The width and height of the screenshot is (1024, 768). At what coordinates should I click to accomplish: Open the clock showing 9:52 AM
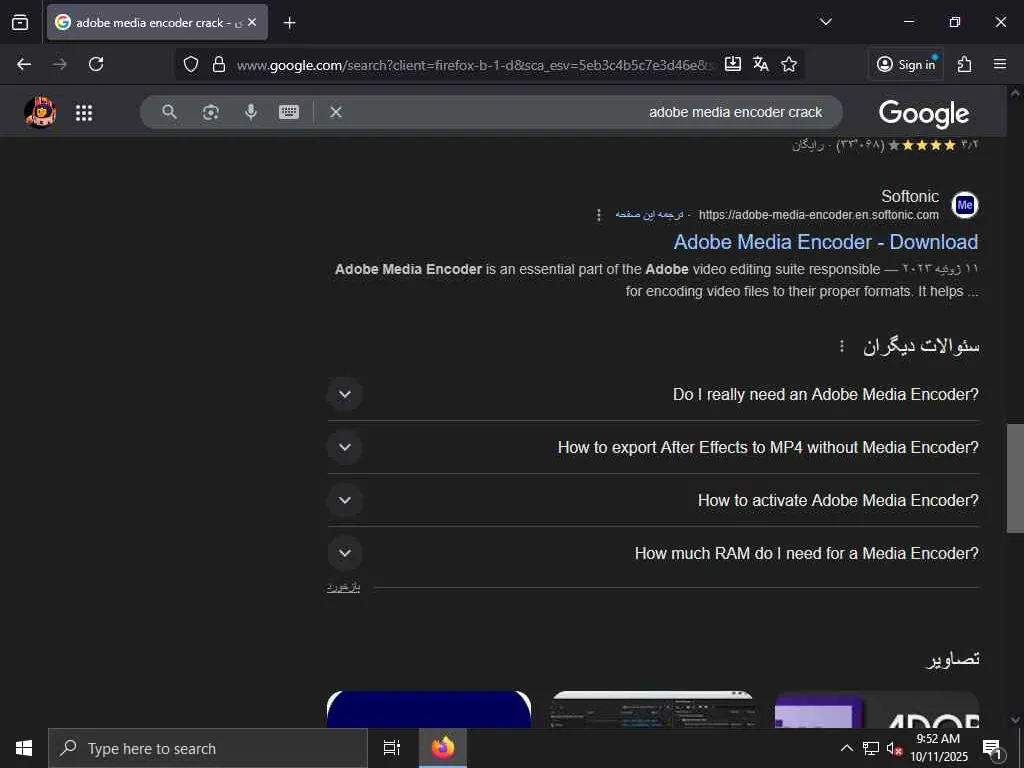click(938, 748)
